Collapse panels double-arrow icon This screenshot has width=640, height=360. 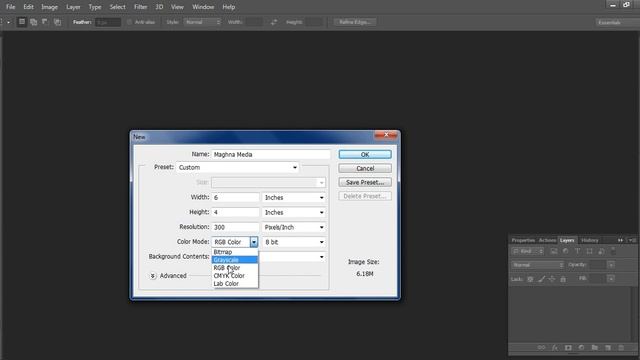620,240
